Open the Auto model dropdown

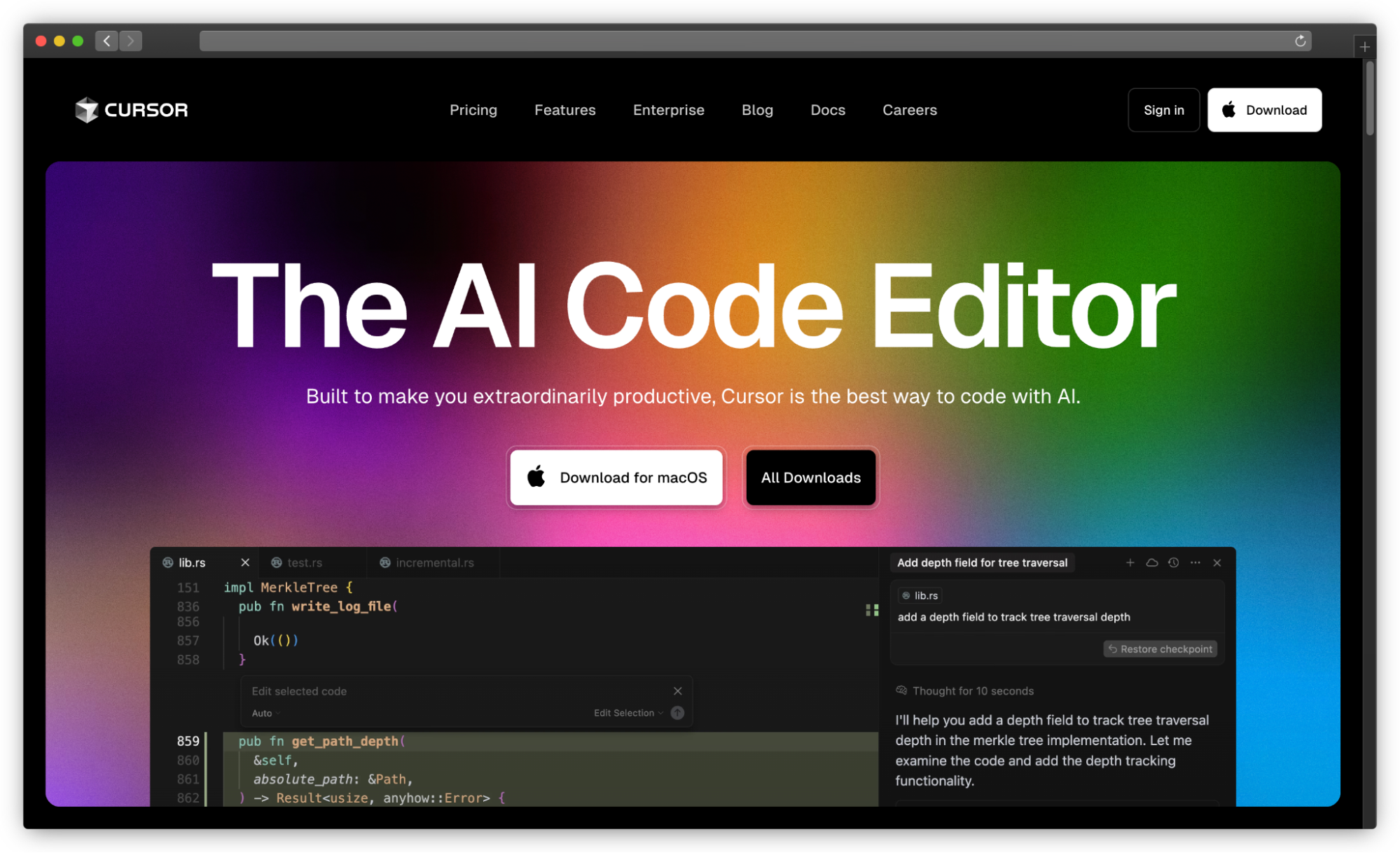click(265, 713)
